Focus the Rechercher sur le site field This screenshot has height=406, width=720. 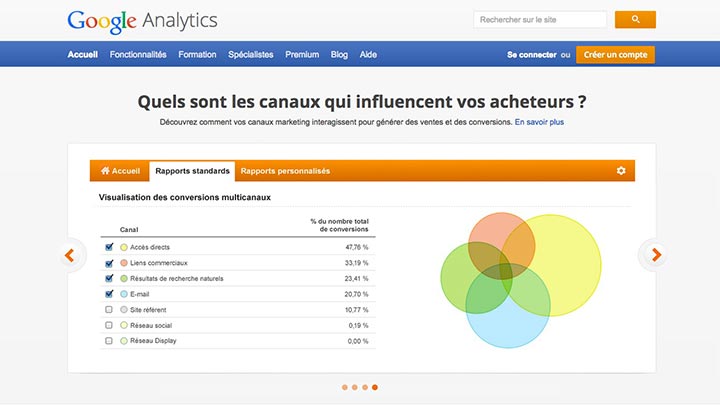(x=540, y=19)
